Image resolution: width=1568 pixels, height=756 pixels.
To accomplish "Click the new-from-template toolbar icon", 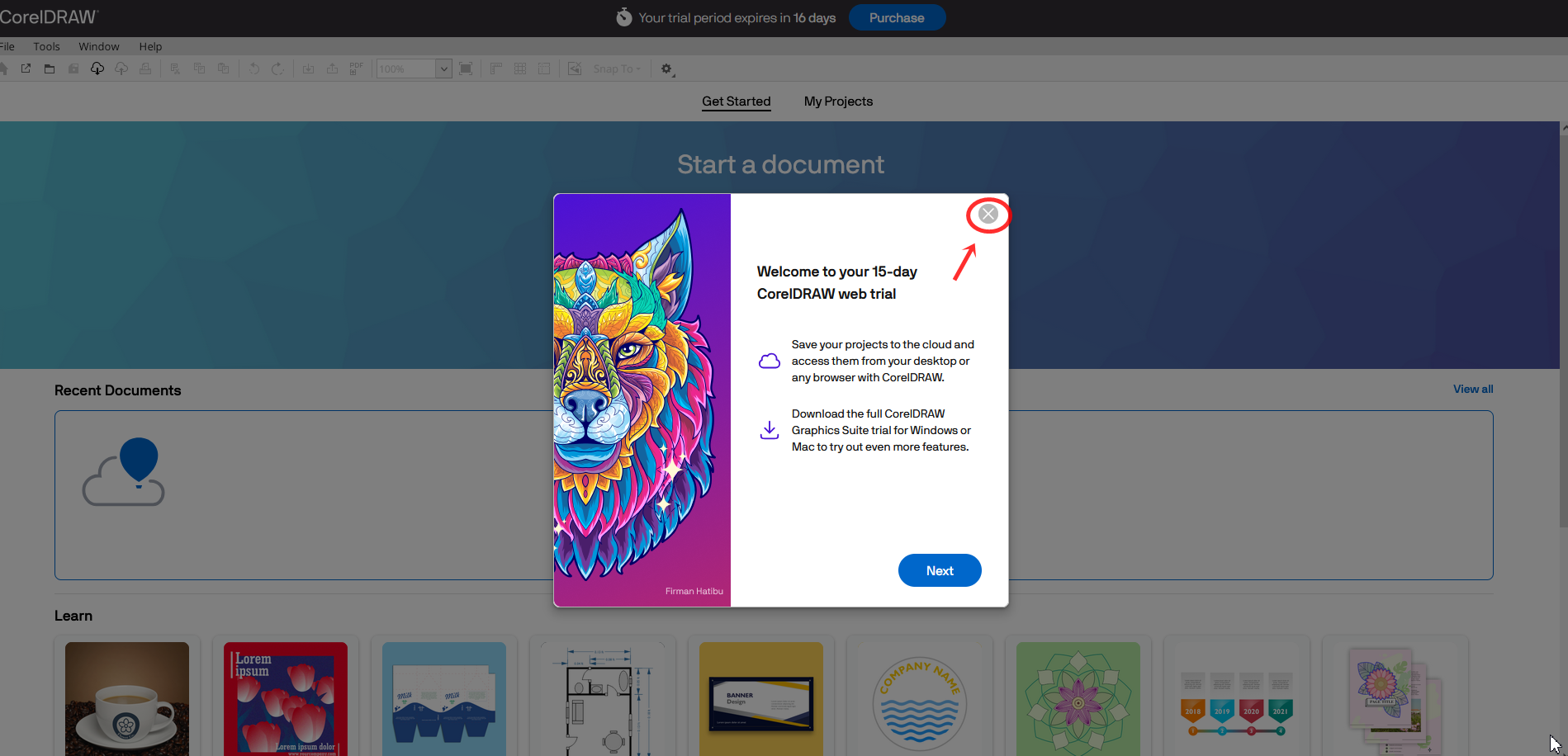I will (26, 69).
